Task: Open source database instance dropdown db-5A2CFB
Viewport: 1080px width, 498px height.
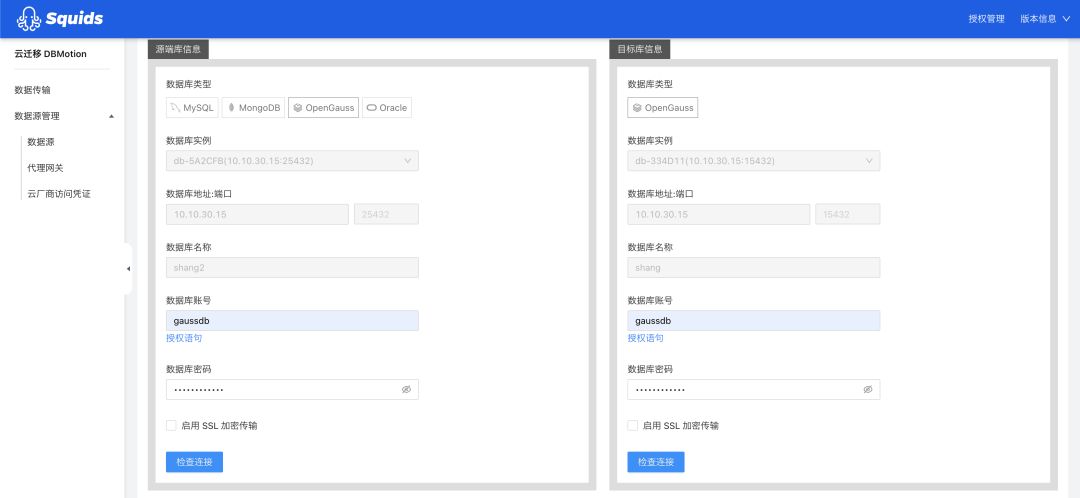Action: [x=292, y=161]
